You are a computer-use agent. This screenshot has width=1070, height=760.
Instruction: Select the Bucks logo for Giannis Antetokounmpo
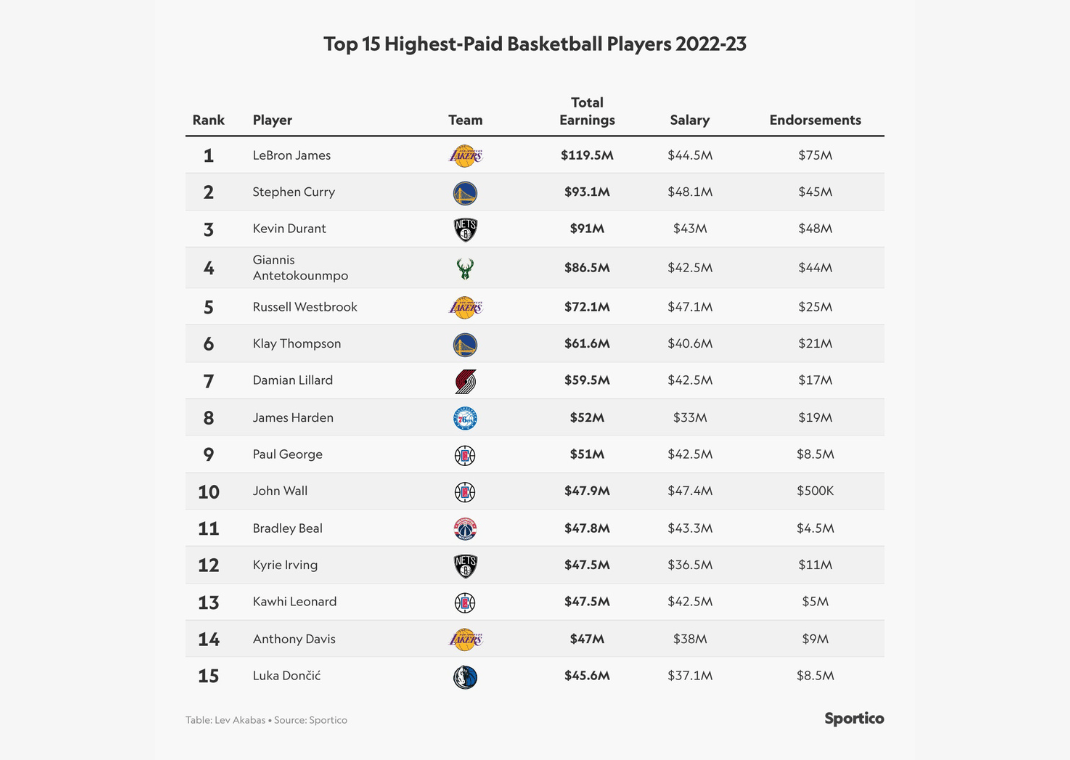click(465, 268)
